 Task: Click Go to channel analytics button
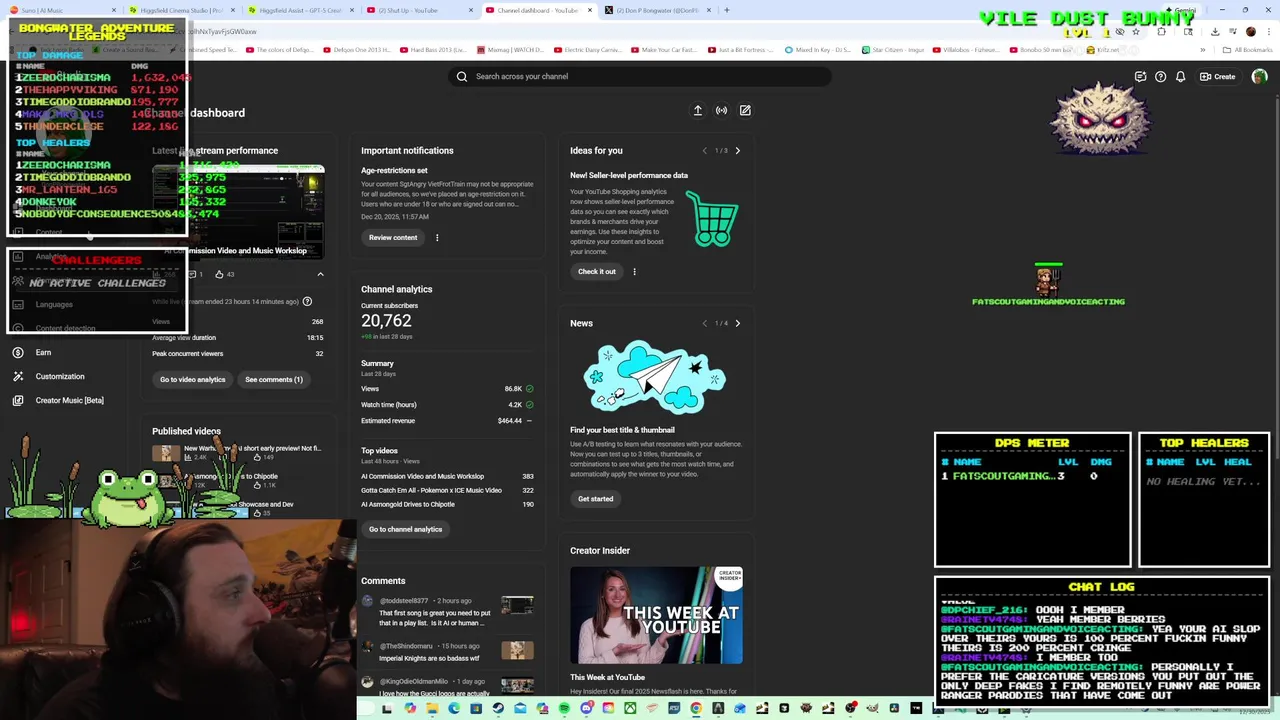click(405, 529)
